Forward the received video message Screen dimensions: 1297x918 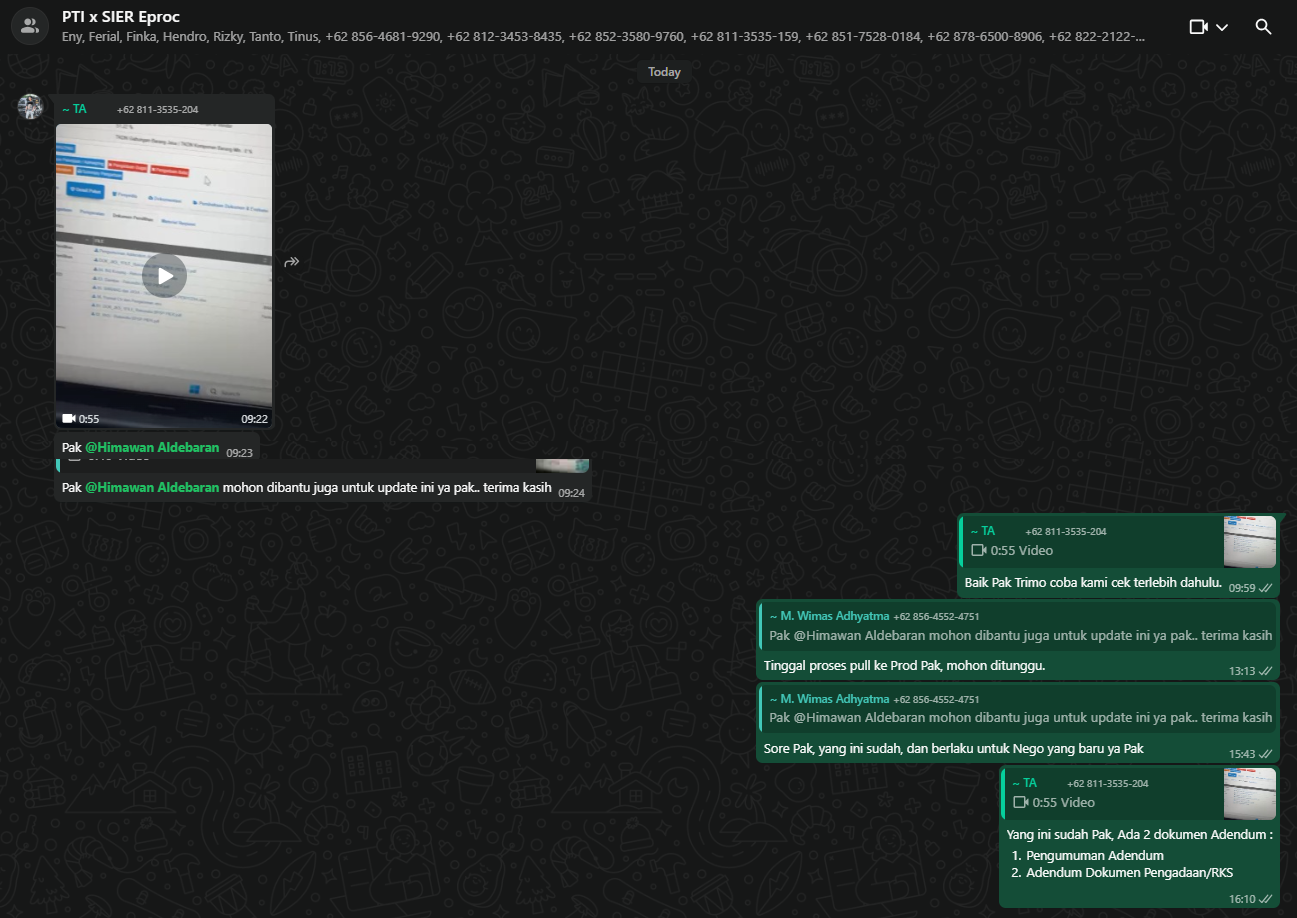pyautogui.click(x=292, y=262)
